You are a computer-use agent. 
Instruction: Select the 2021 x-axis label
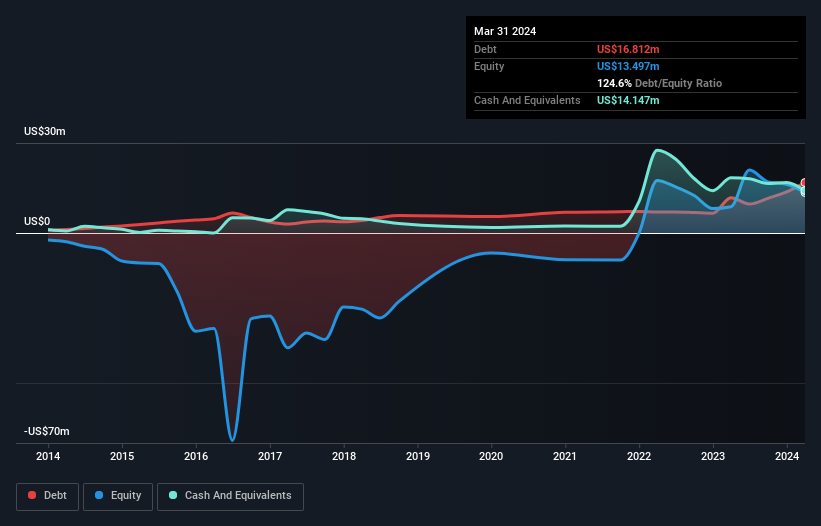pyautogui.click(x=565, y=456)
